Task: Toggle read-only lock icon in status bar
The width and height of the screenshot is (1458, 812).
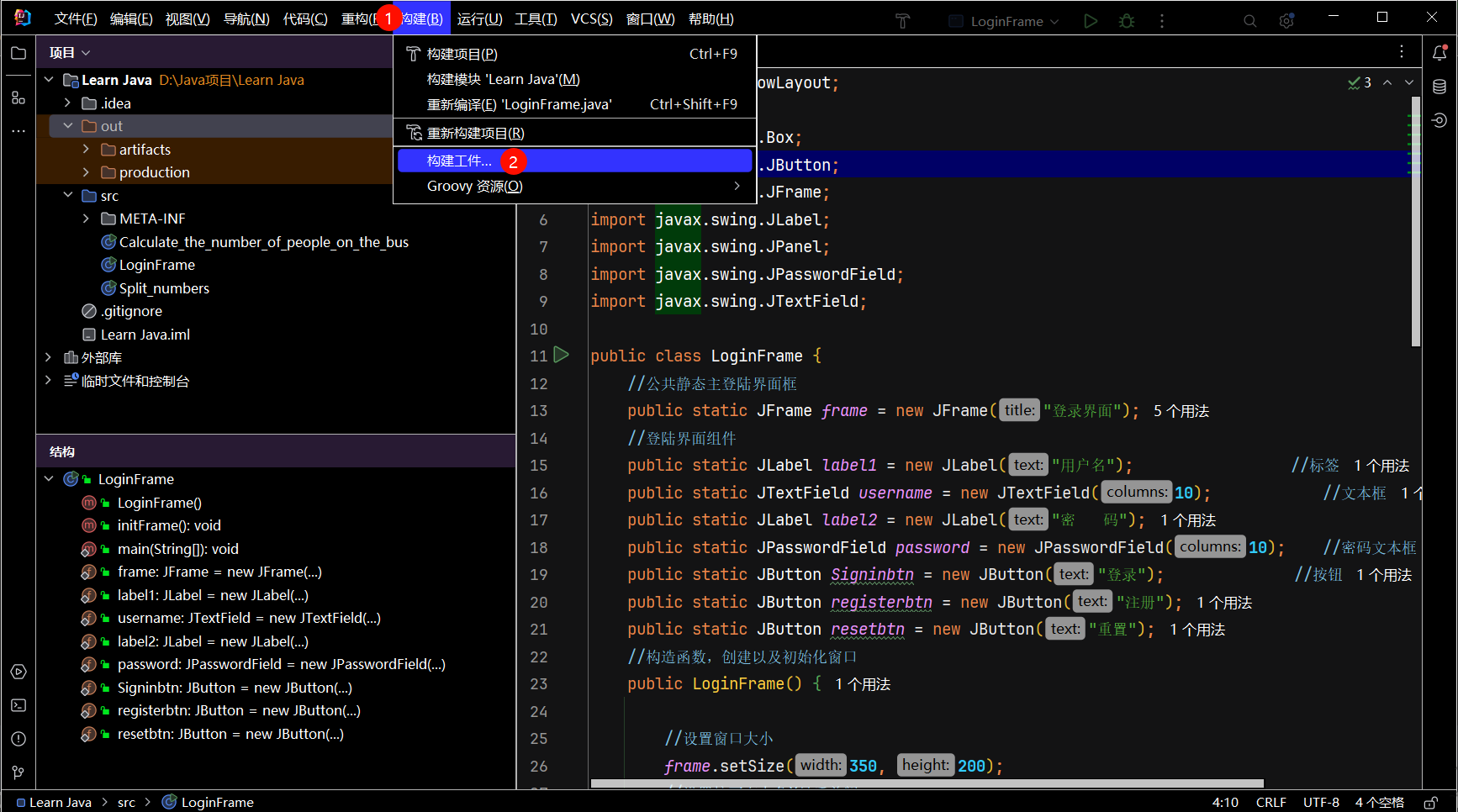Action: (x=1430, y=802)
